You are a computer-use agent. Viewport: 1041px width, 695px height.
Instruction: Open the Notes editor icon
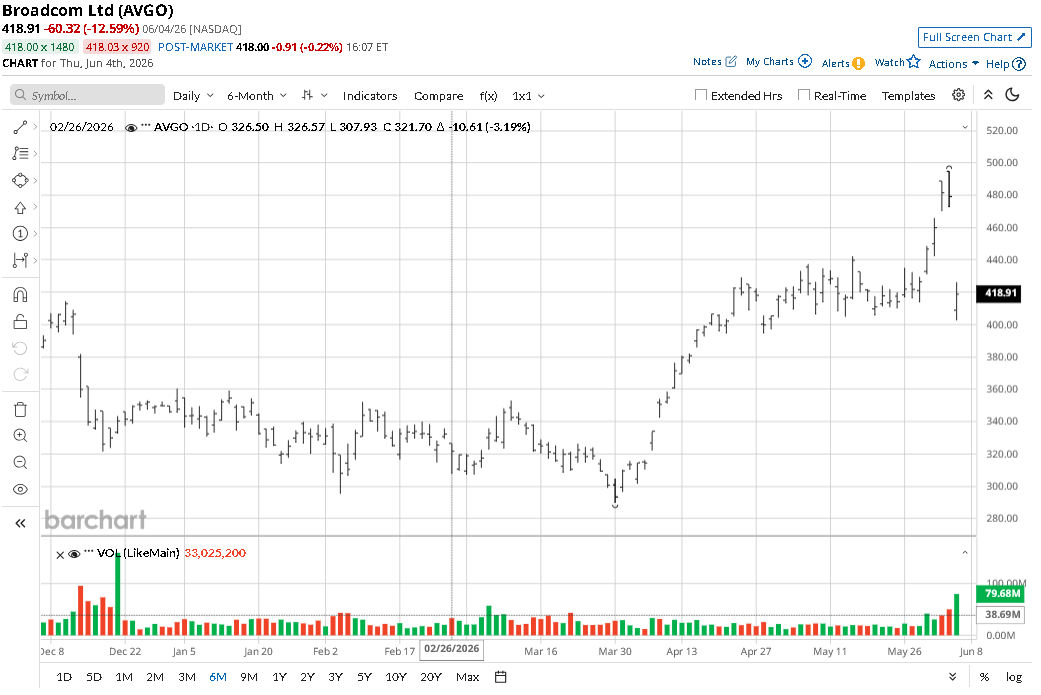[x=731, y=62]
